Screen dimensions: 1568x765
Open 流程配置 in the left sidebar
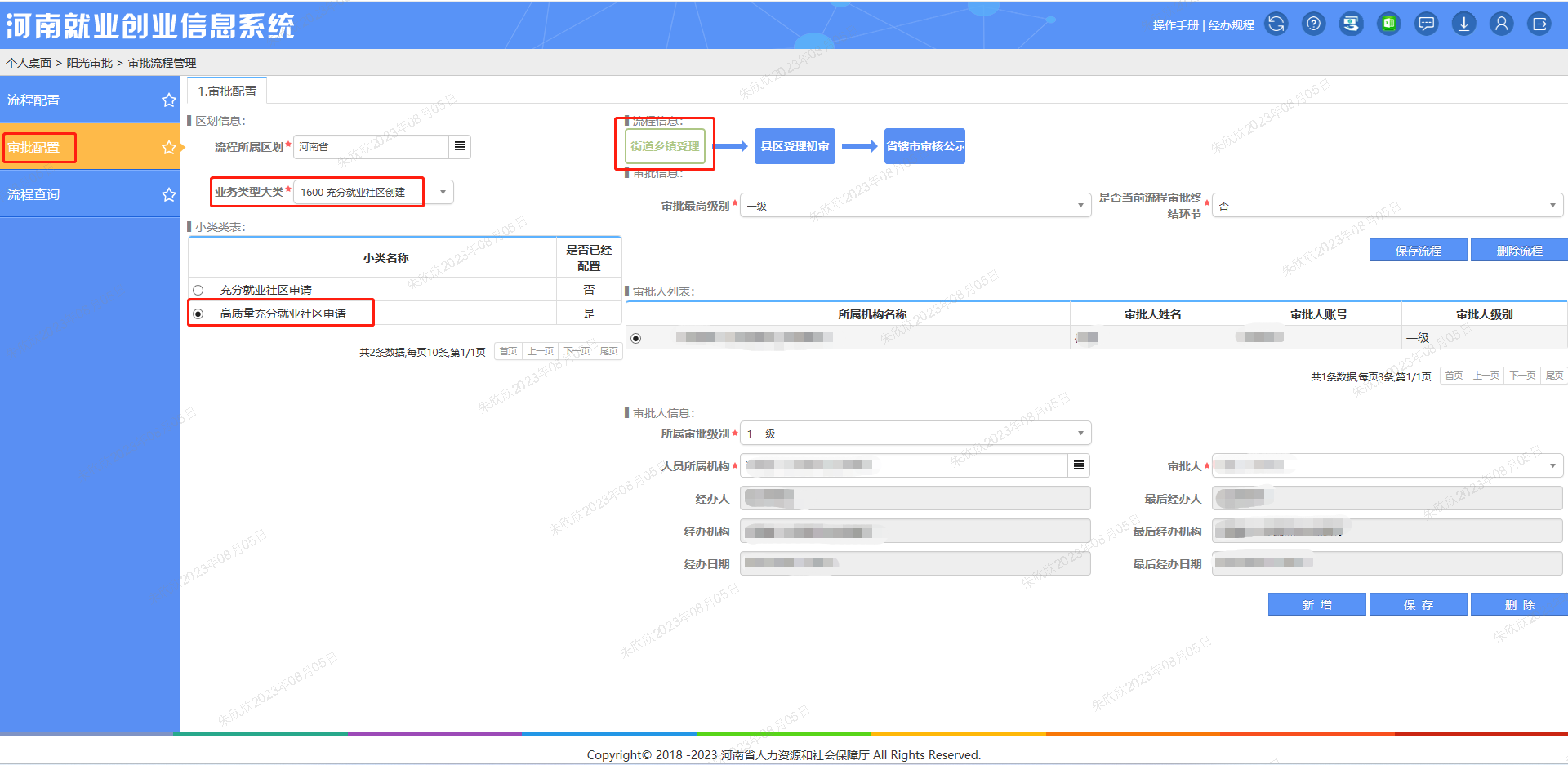tap(34, 100)
